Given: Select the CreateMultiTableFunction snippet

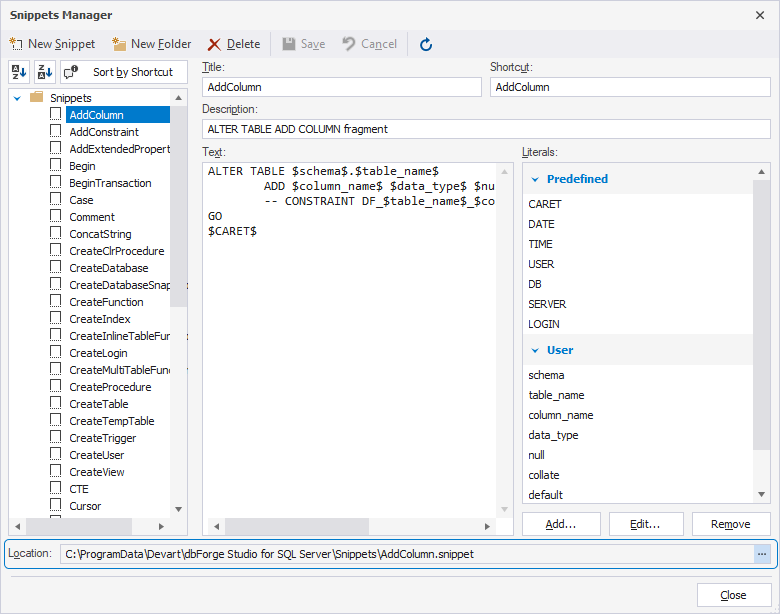Looking at the screenshot, I should 119,370.
